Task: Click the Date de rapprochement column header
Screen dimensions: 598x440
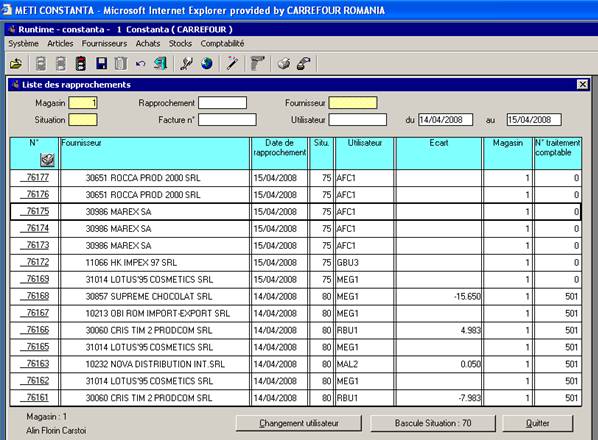Action: 280,154
